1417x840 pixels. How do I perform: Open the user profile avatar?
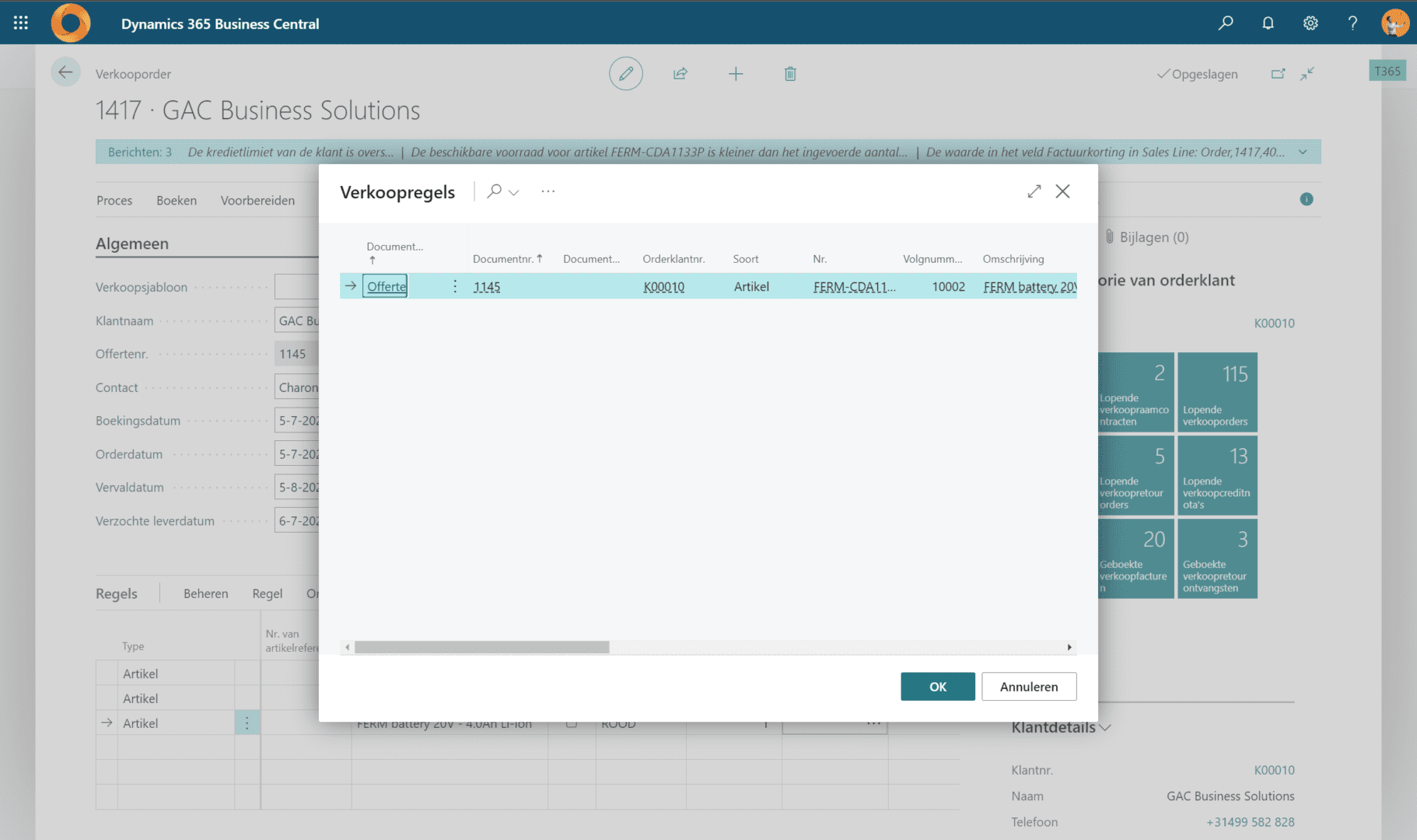click(x=1395, y=23)
